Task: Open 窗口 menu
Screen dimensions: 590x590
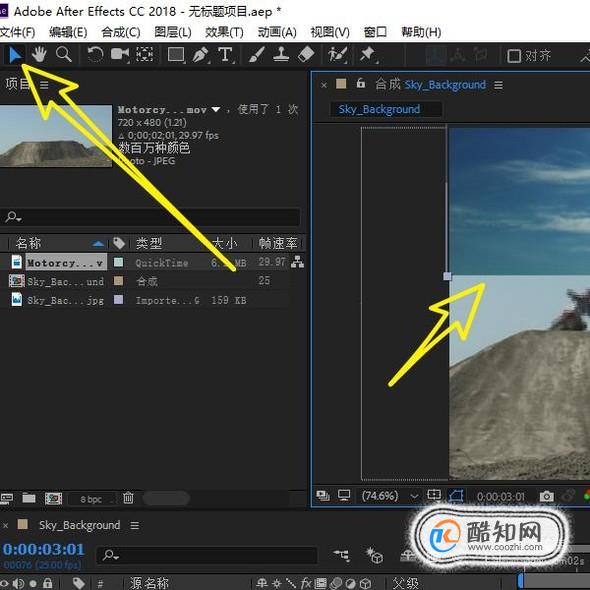Action: (x=375, y=32)
